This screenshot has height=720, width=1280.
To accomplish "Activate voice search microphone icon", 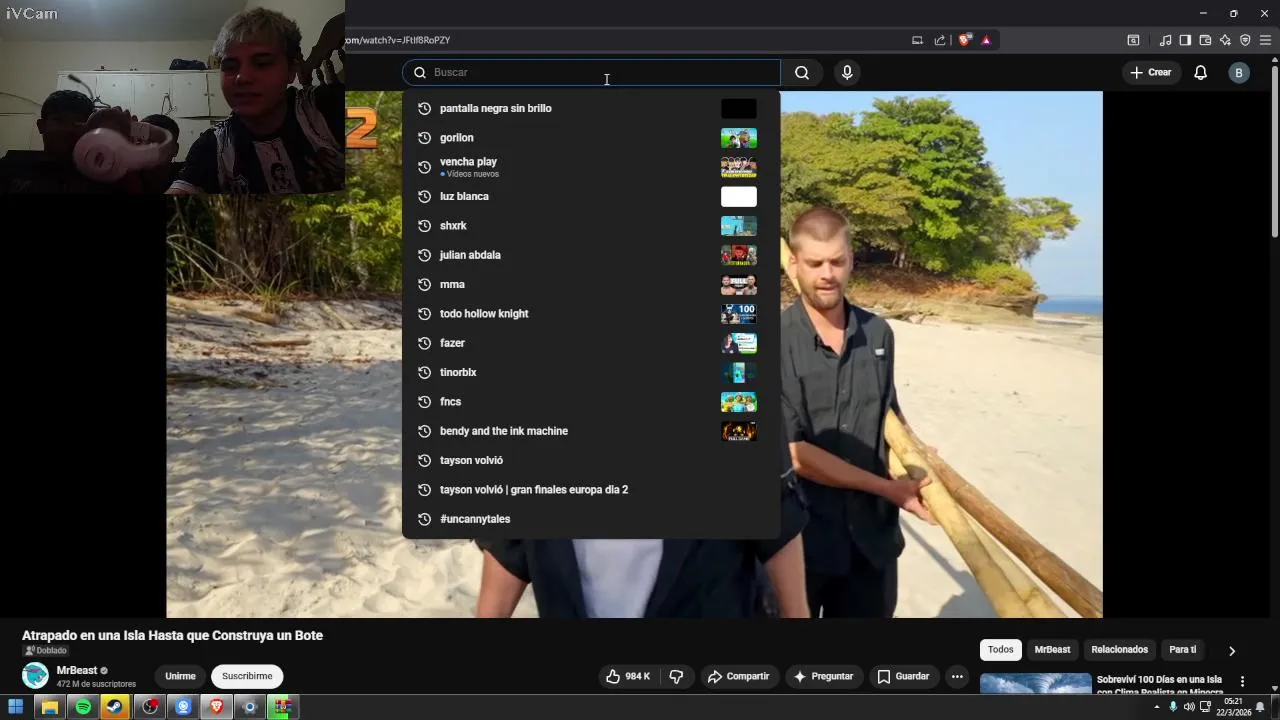I will coord(847,72).
